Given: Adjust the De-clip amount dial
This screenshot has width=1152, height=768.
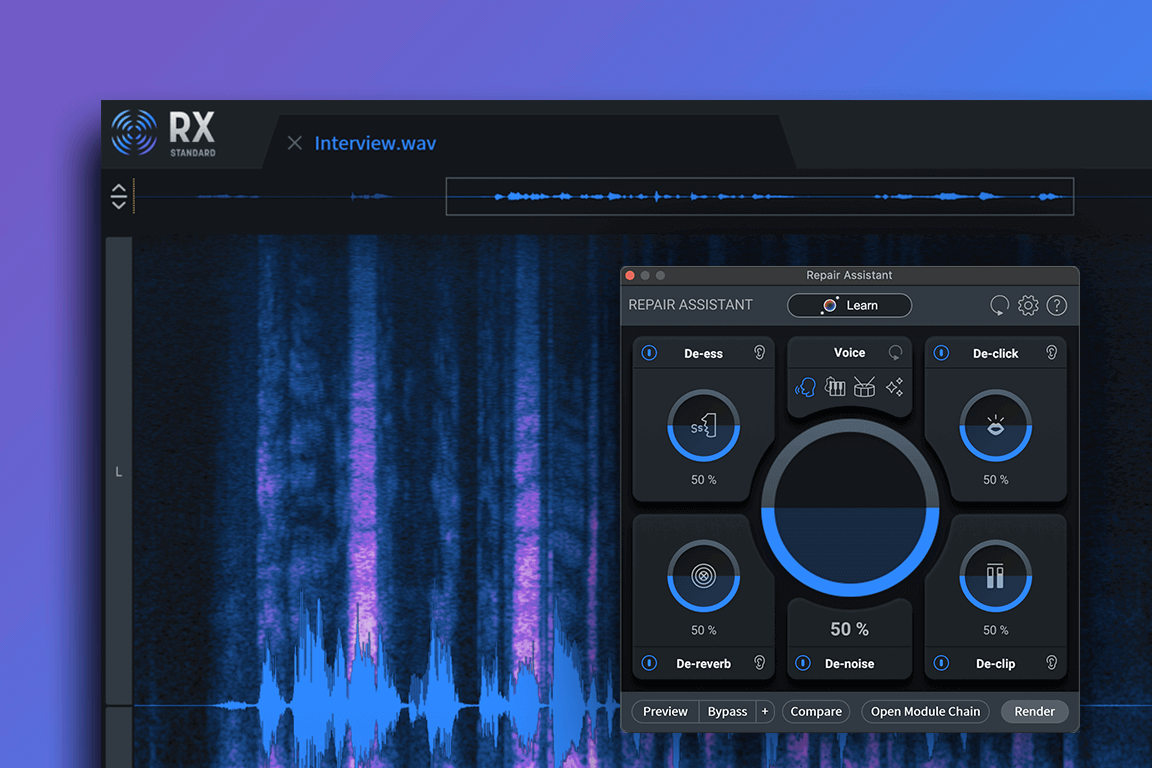Looking at the screenshot, I should pyautogui.click(x=996, y=576).
